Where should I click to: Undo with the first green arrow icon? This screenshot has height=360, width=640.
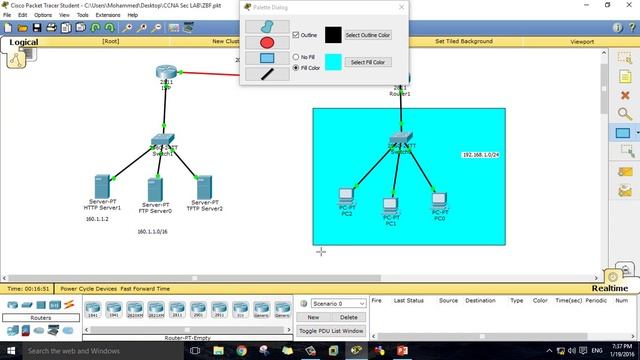pyautogui.click(x=95, y=28)
